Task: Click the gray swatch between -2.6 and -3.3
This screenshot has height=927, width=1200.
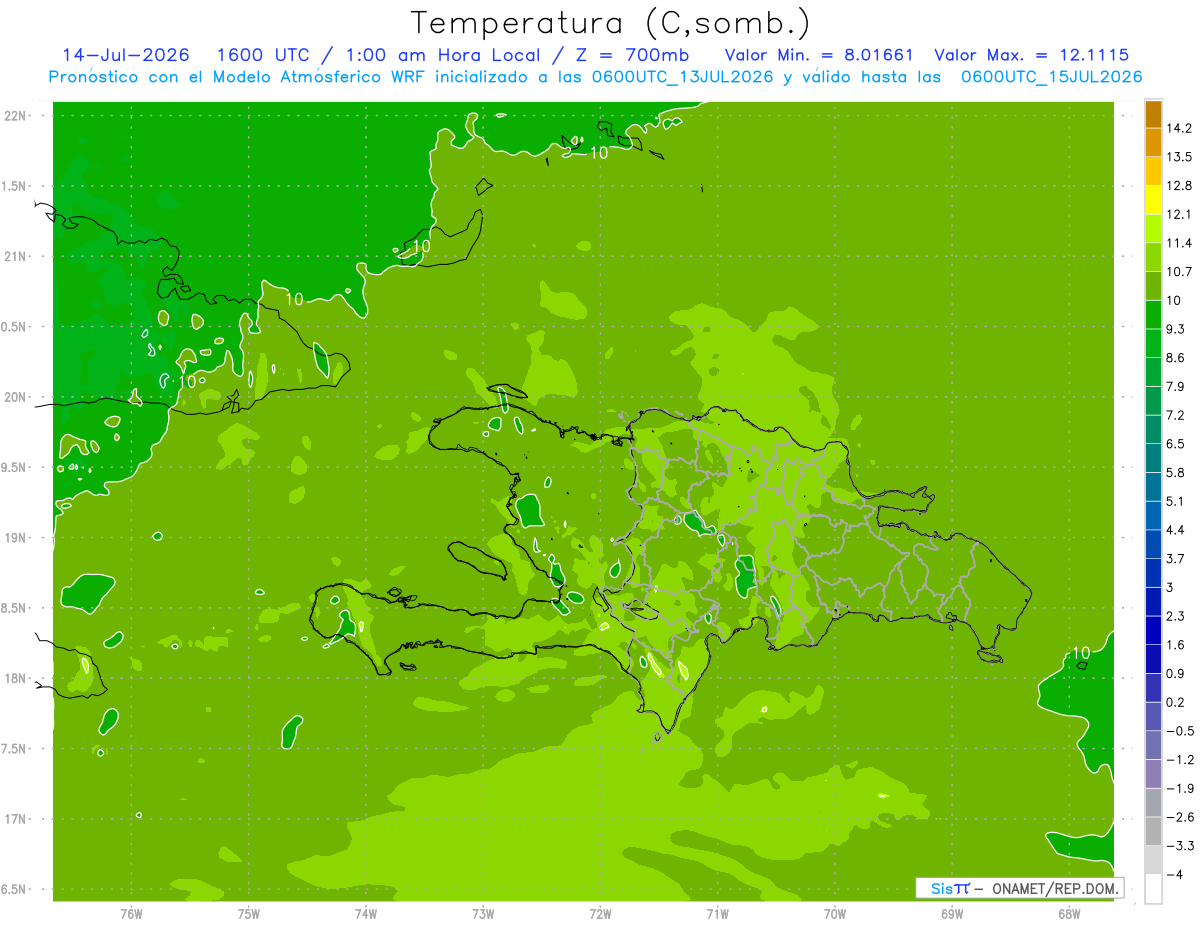Action: 1153,831
